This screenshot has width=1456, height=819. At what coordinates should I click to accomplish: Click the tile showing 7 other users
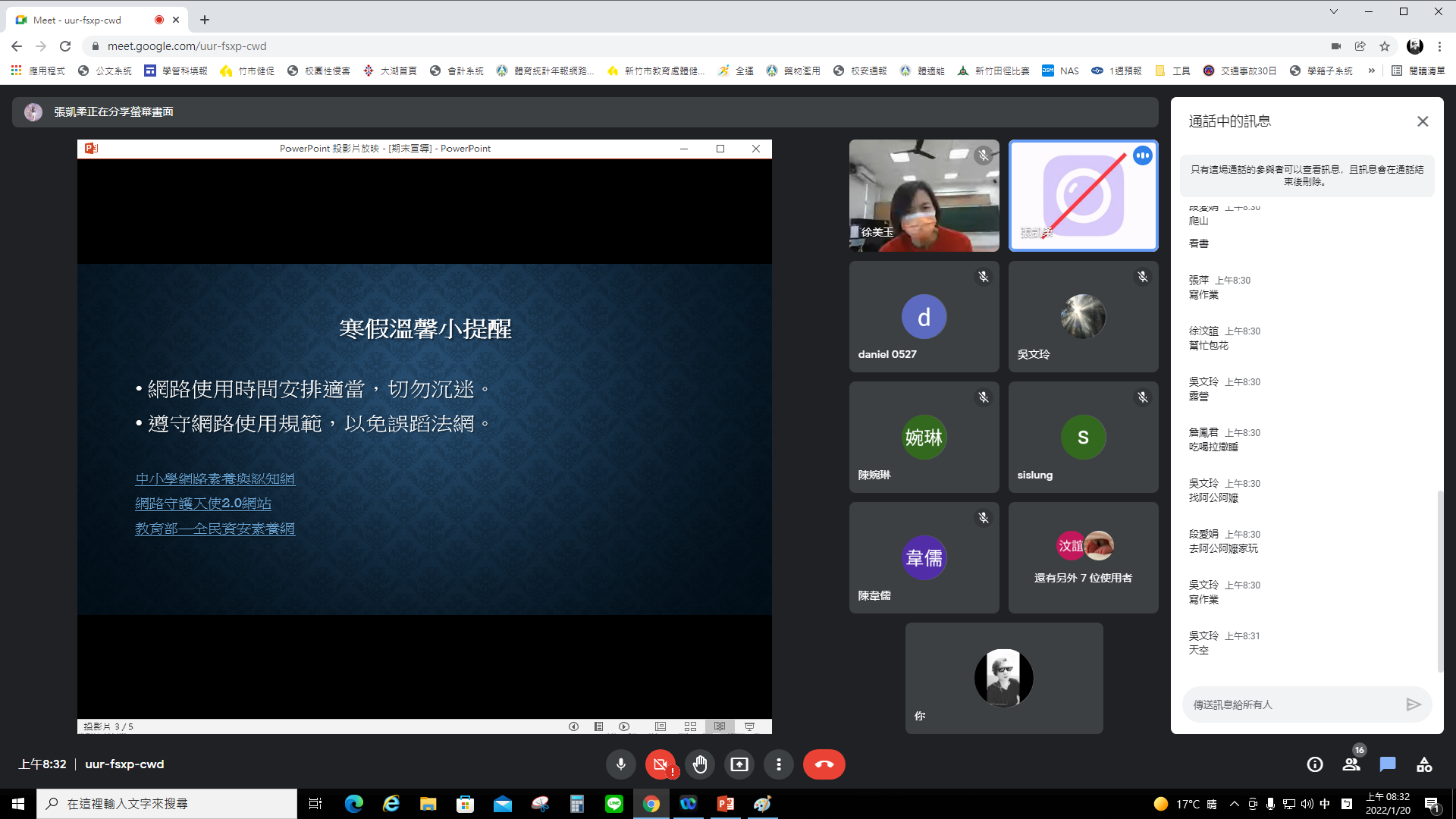point(1083,557)
